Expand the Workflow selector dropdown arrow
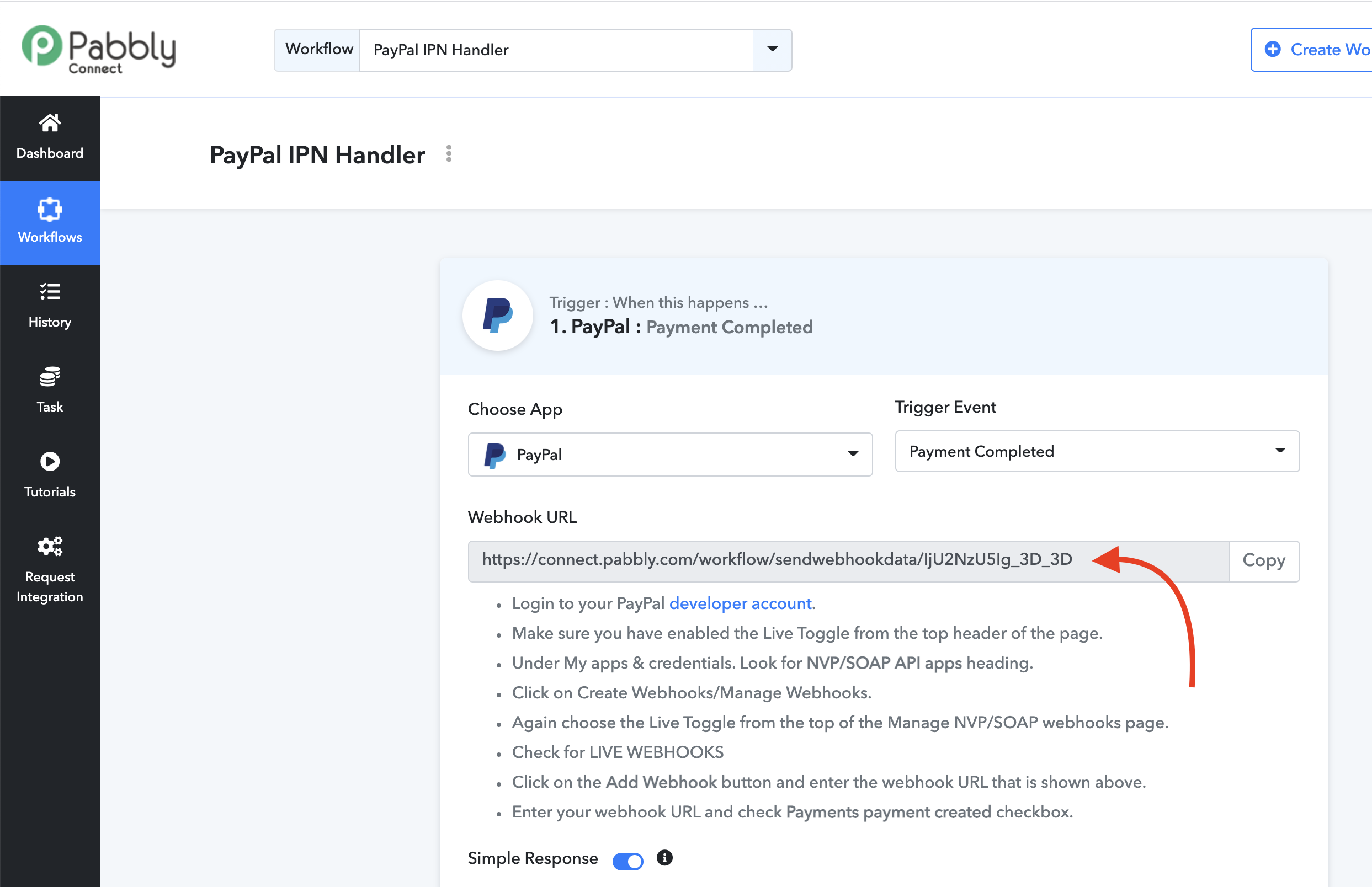Viewport: 1372px width, 887px height. point(772,50)
